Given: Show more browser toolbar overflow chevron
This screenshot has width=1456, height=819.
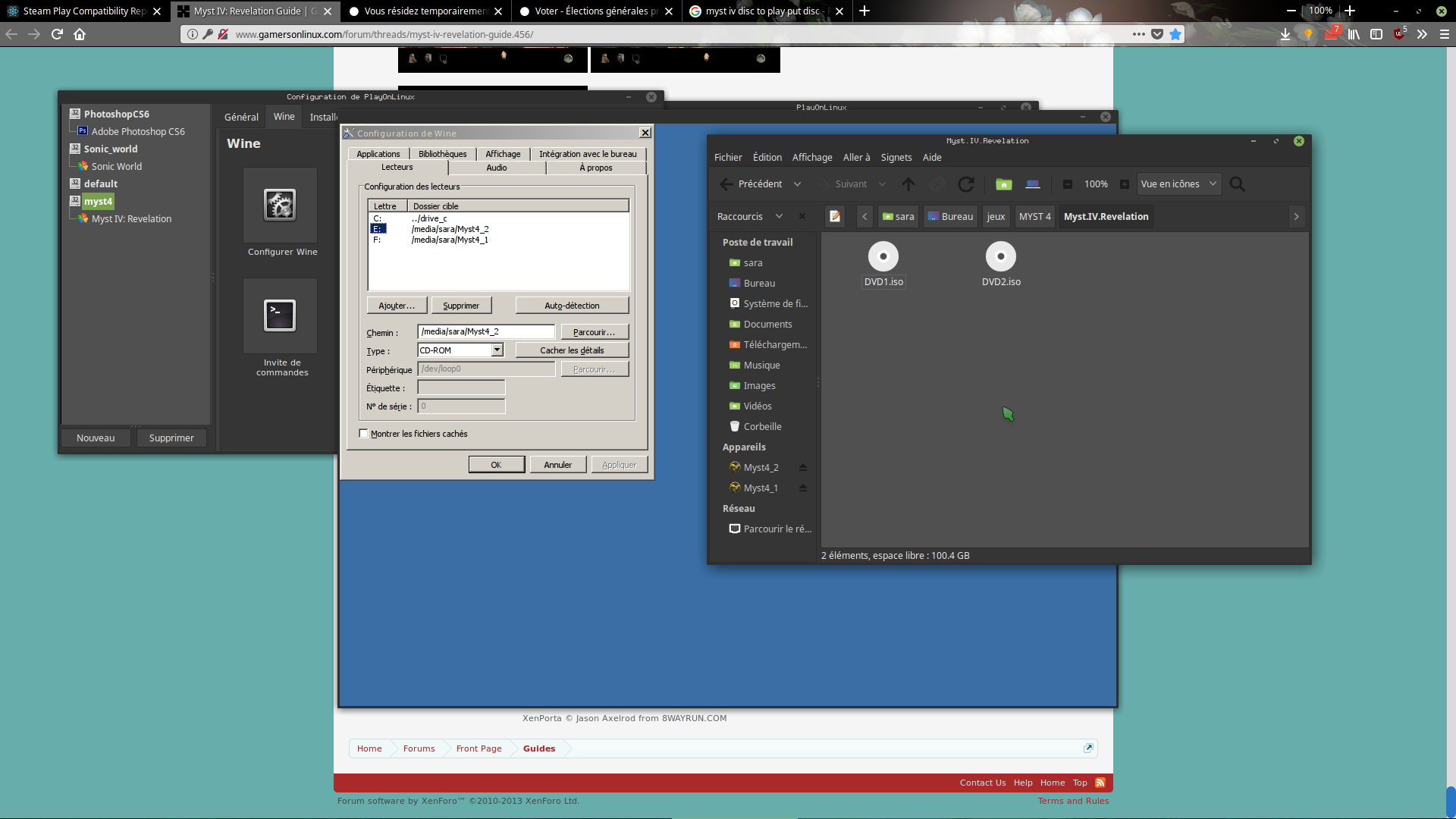Looking at the screenshot, I should pos(1422,34).
